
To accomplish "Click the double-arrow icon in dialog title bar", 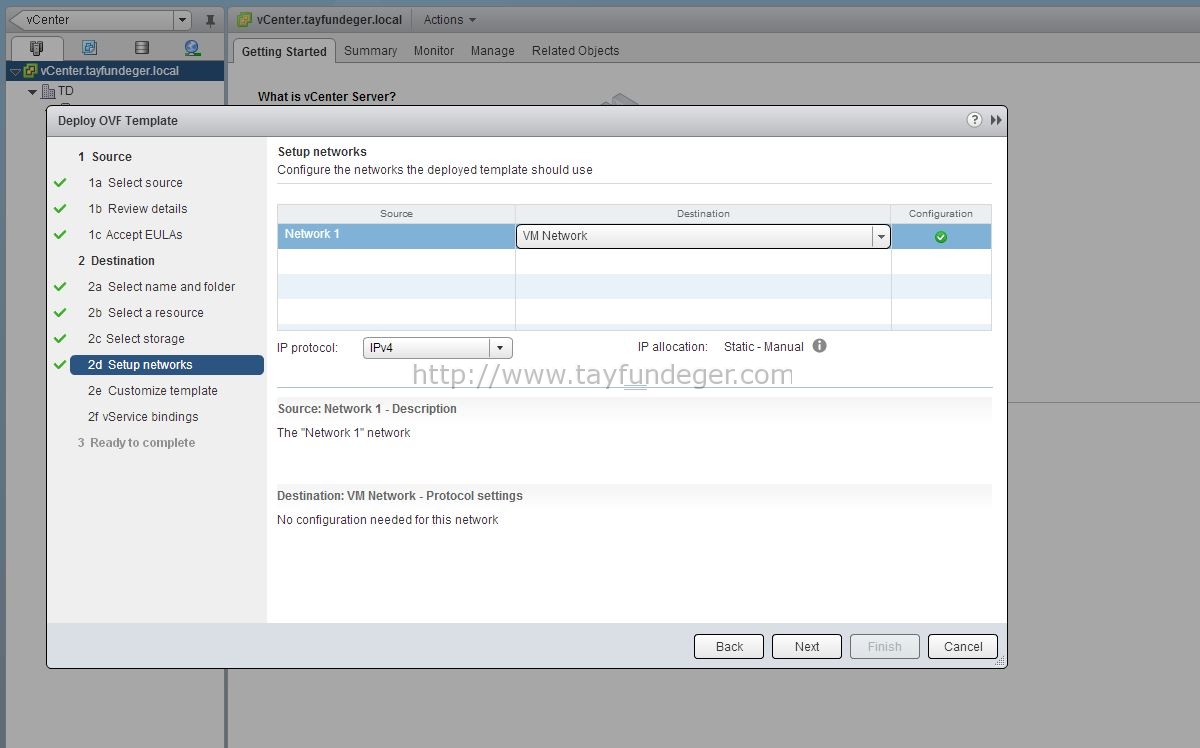I will (x=996, y=120).
